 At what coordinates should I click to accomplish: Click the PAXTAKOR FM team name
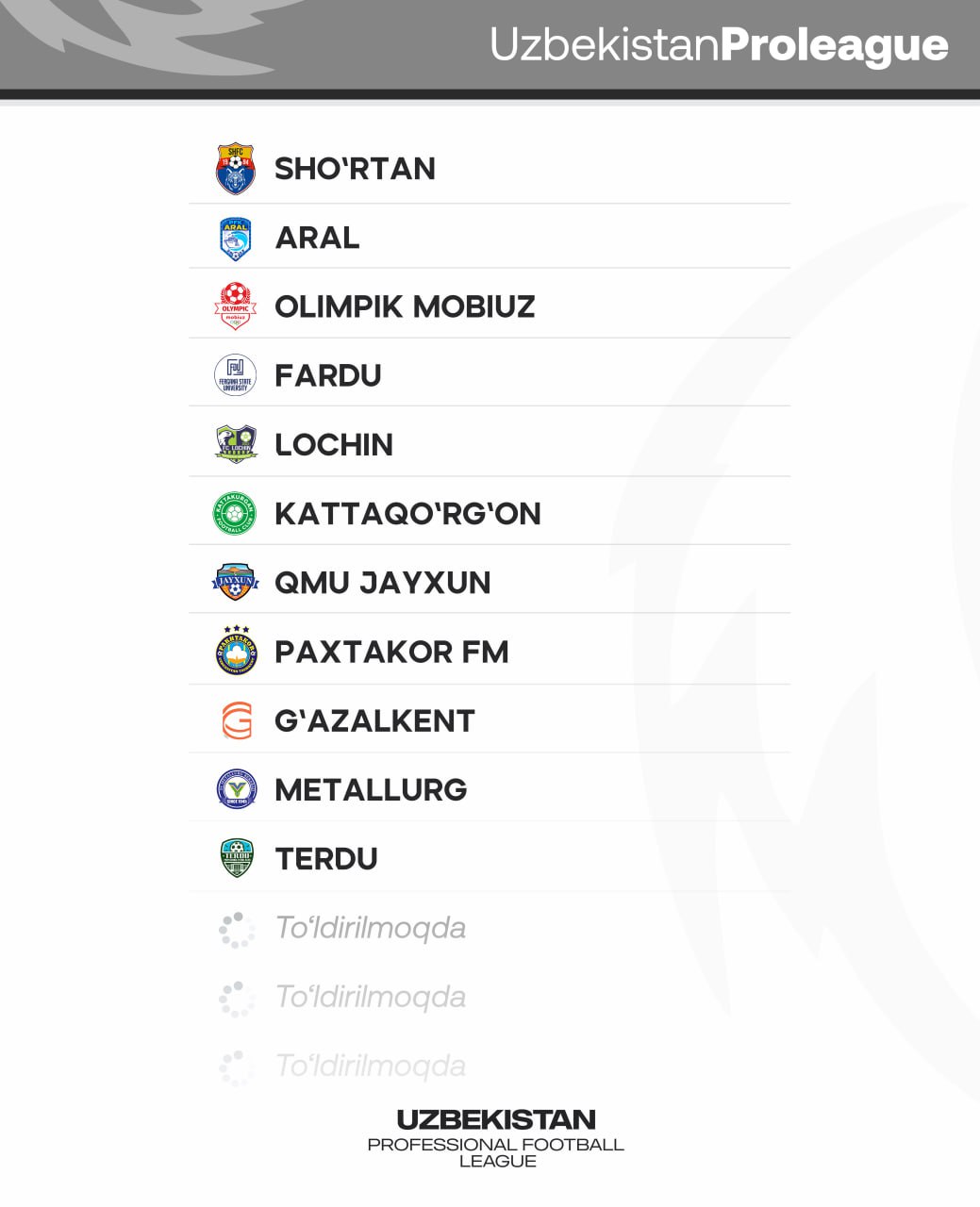coord(391,652)
